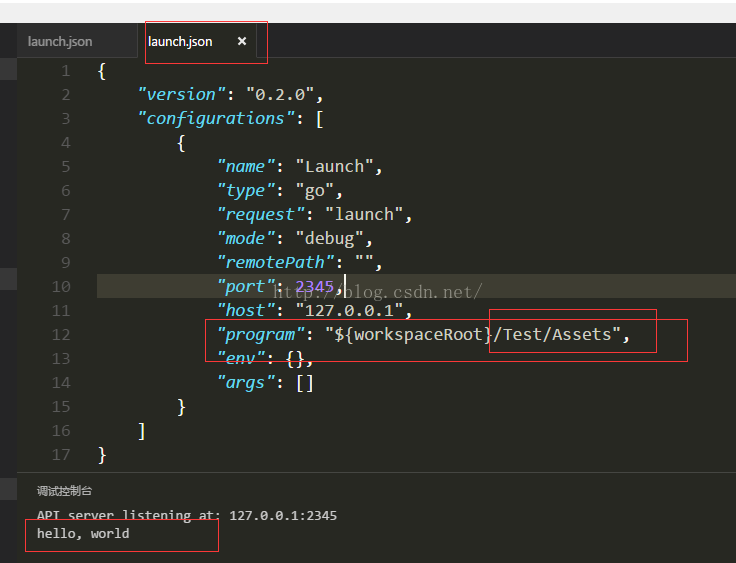Image resolution: width=736 pixels, height=563 pixels.
Task: Click the port number 2345
Action: [314, 287]
